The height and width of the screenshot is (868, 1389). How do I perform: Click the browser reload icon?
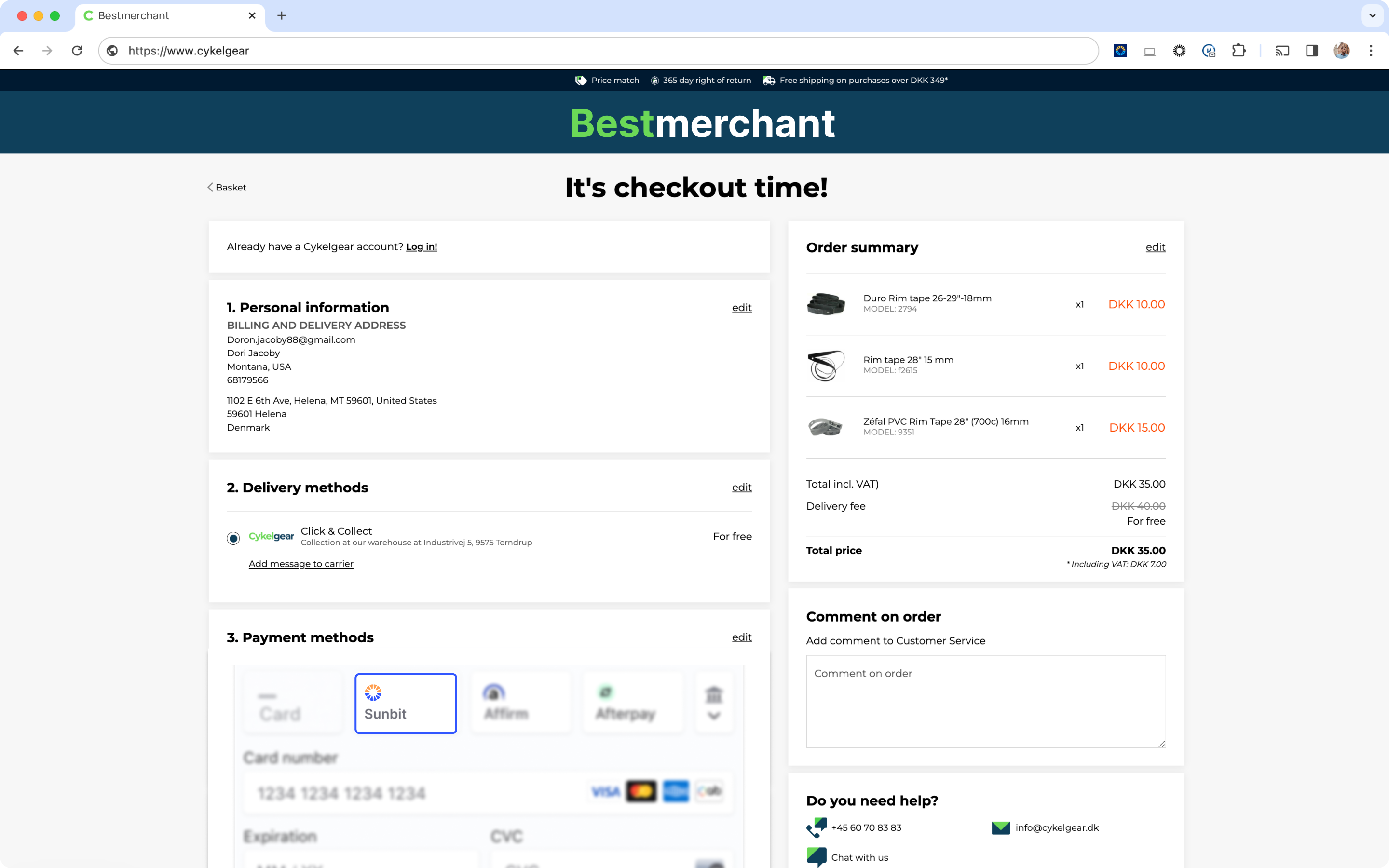(77, 51)
